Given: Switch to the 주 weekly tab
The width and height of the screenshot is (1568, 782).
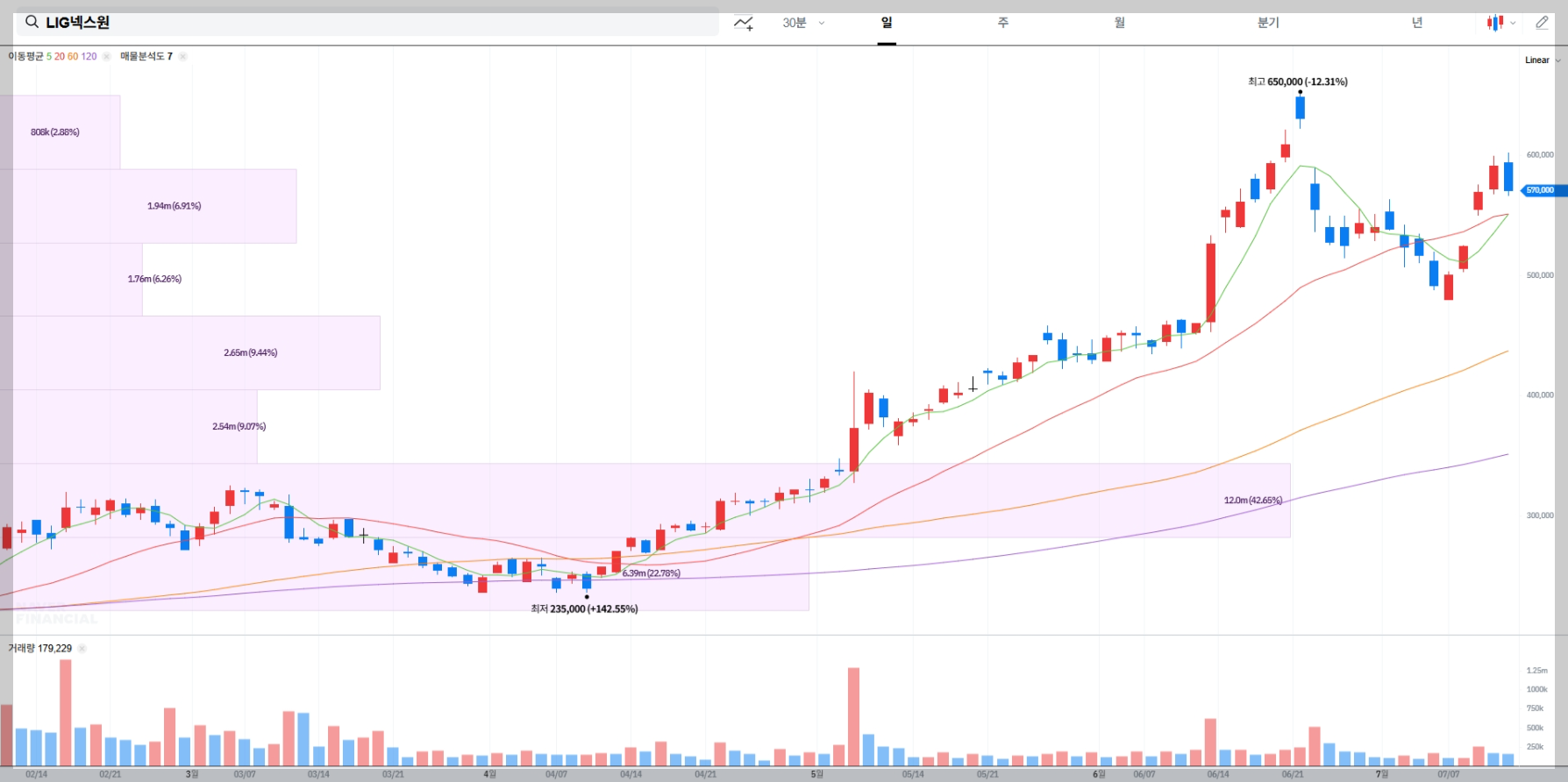Looking at the screenshot, I should [x=1003, y=23].
